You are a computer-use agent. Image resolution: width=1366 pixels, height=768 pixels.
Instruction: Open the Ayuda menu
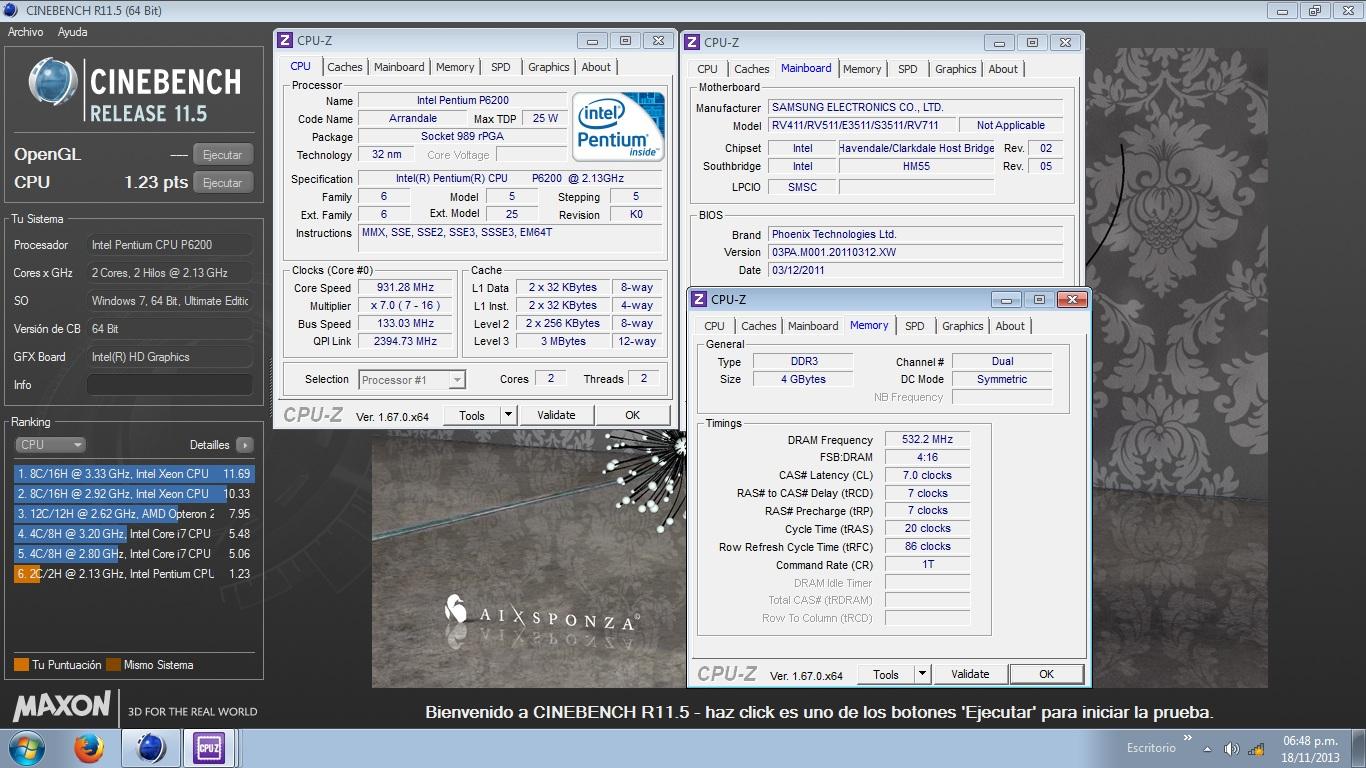point(72,32)
